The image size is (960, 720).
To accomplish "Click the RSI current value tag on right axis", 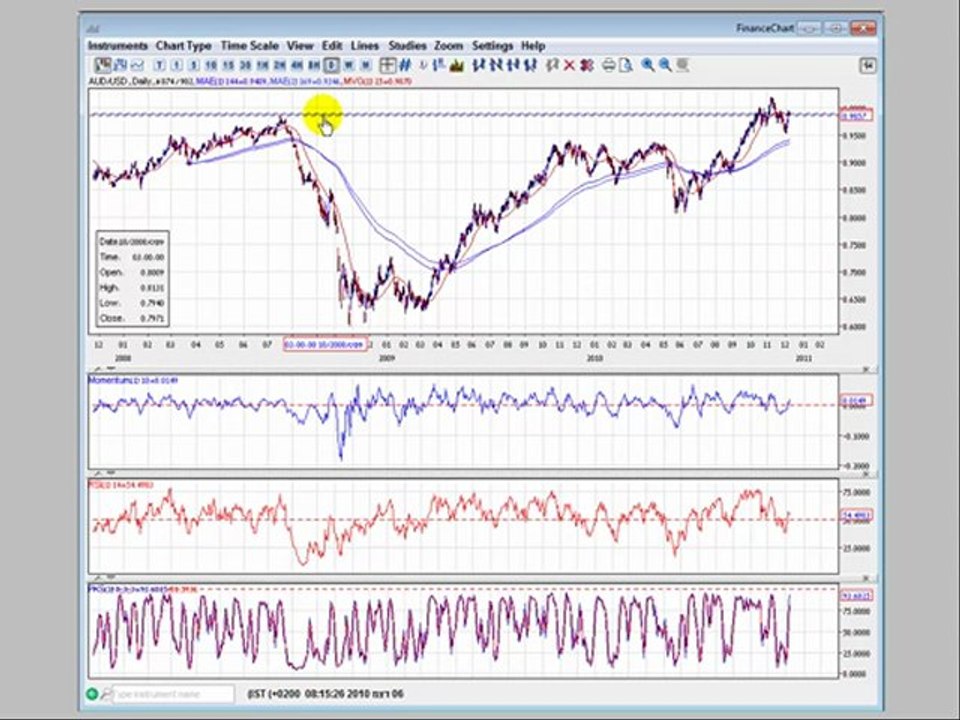I will [x=857, y=516].
